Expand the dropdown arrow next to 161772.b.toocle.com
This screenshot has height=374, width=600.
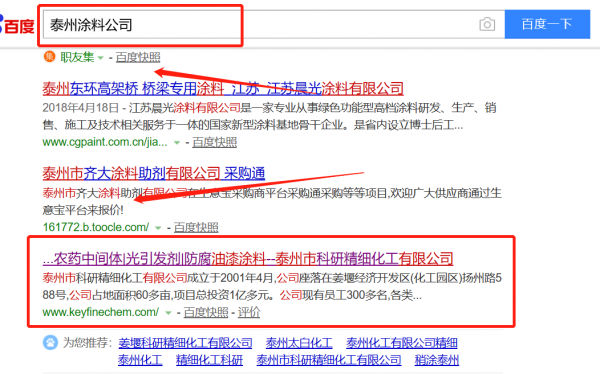point(158,228)
